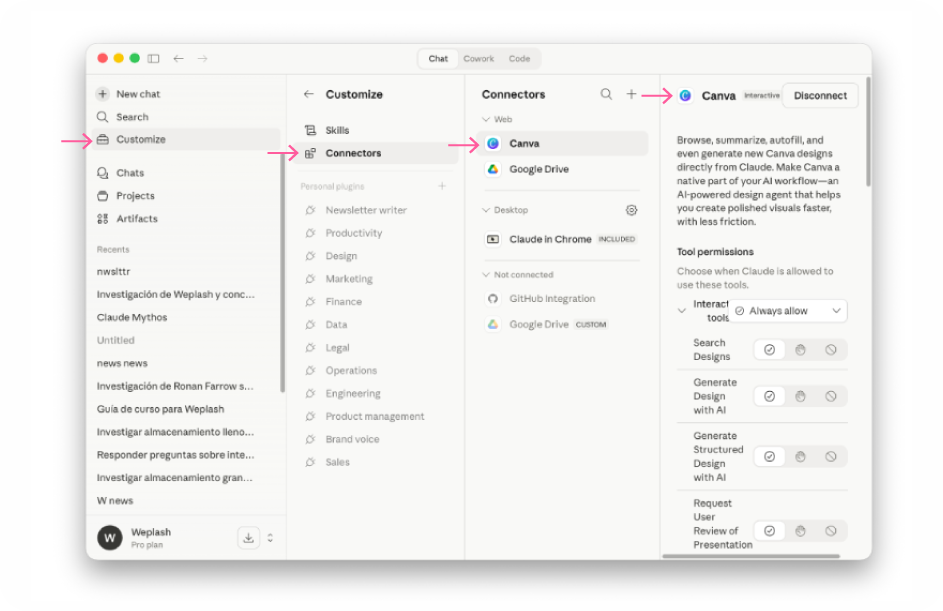Open account switcher arrows beside Weplash
The image size is (943, 611).
click(x=270, y=538)
